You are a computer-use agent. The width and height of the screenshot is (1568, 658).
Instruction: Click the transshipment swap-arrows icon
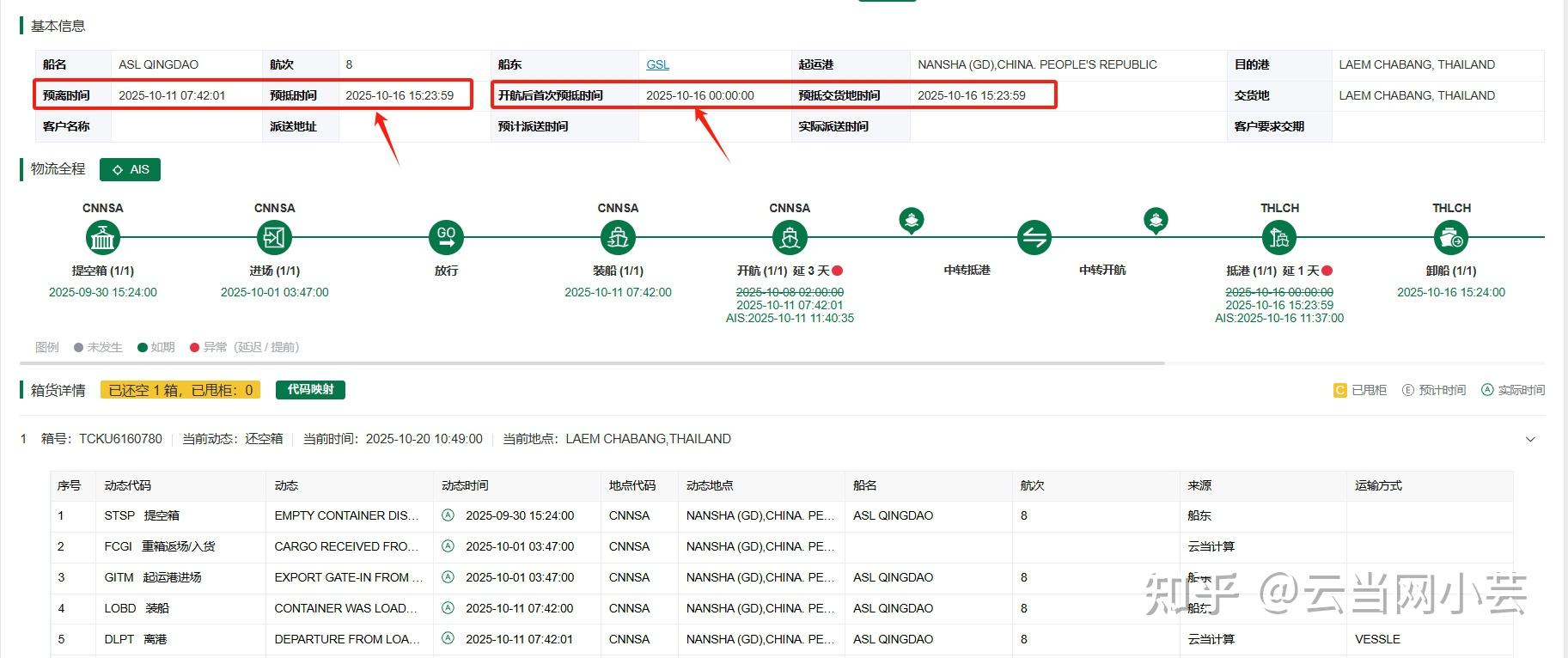point(1034,237)
